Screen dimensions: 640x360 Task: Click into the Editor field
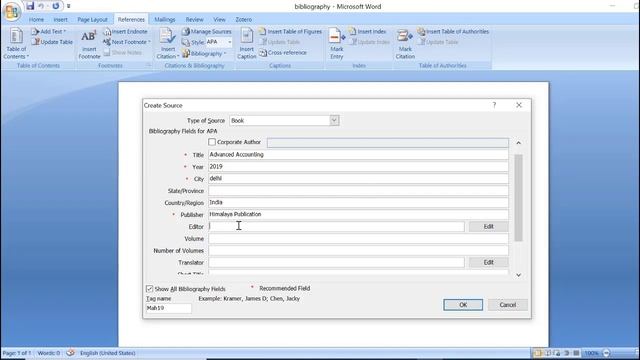point(336,227)
